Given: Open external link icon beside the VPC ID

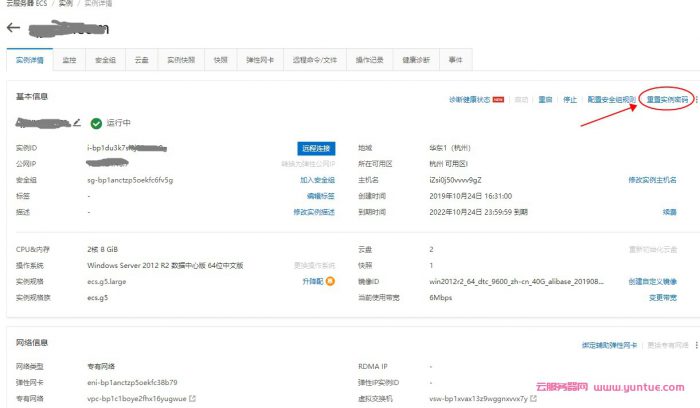Looking at the screenshot, I should click(x=192, y=399).
